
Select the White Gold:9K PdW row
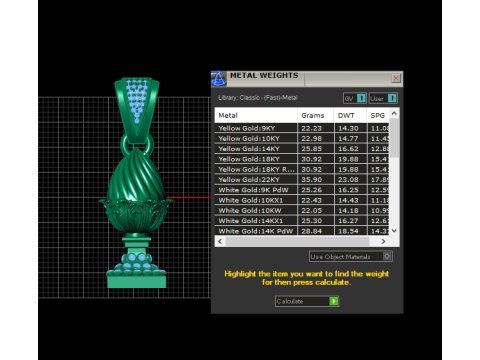coord(302,190)
